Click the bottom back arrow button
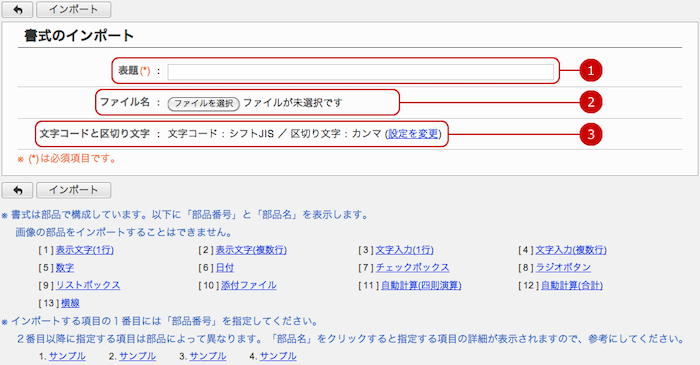Screen dimensions: 700x365 point(17,190)
